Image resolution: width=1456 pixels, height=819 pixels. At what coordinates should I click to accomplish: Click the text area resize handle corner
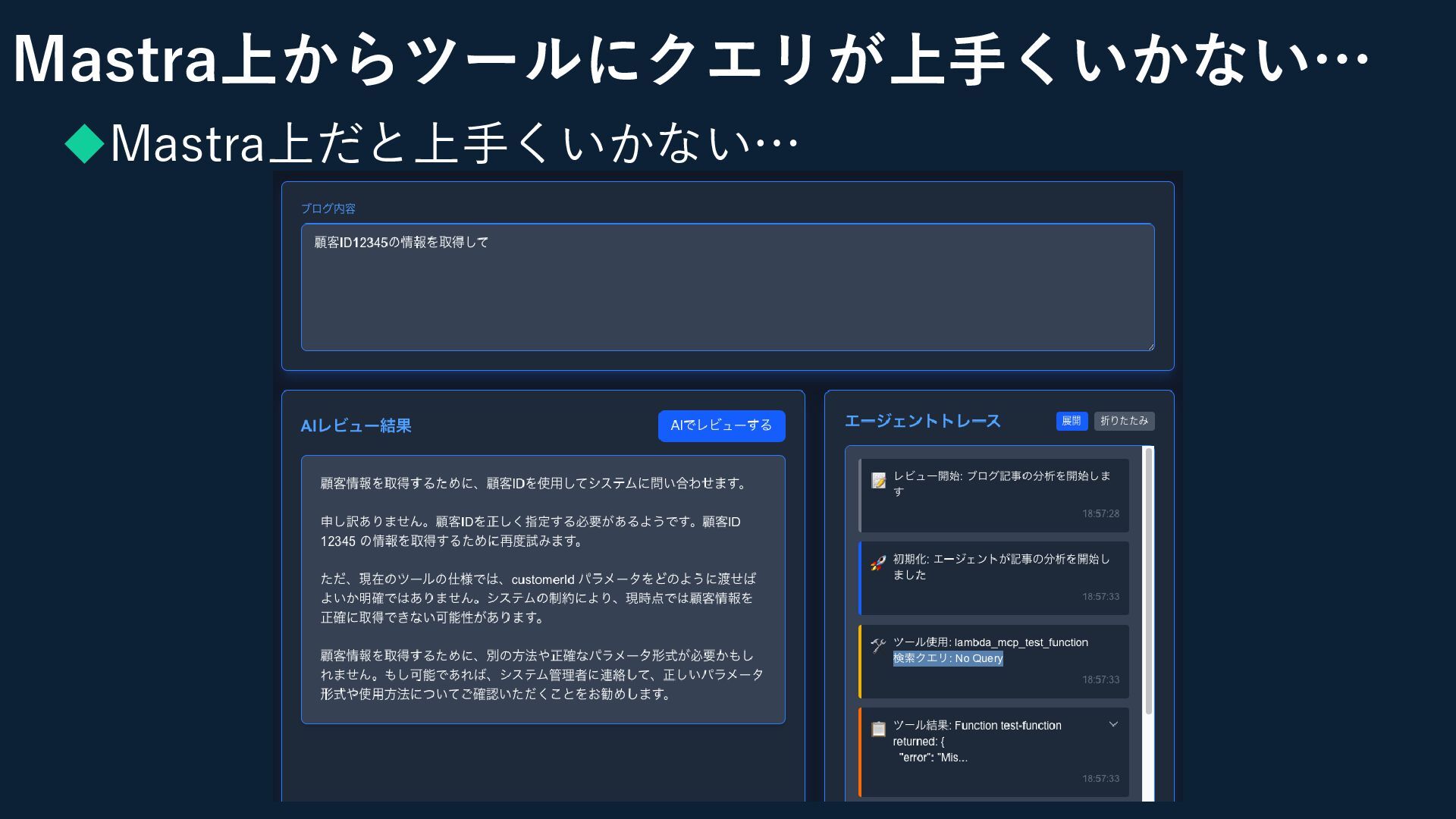(x=1150, y=347)
